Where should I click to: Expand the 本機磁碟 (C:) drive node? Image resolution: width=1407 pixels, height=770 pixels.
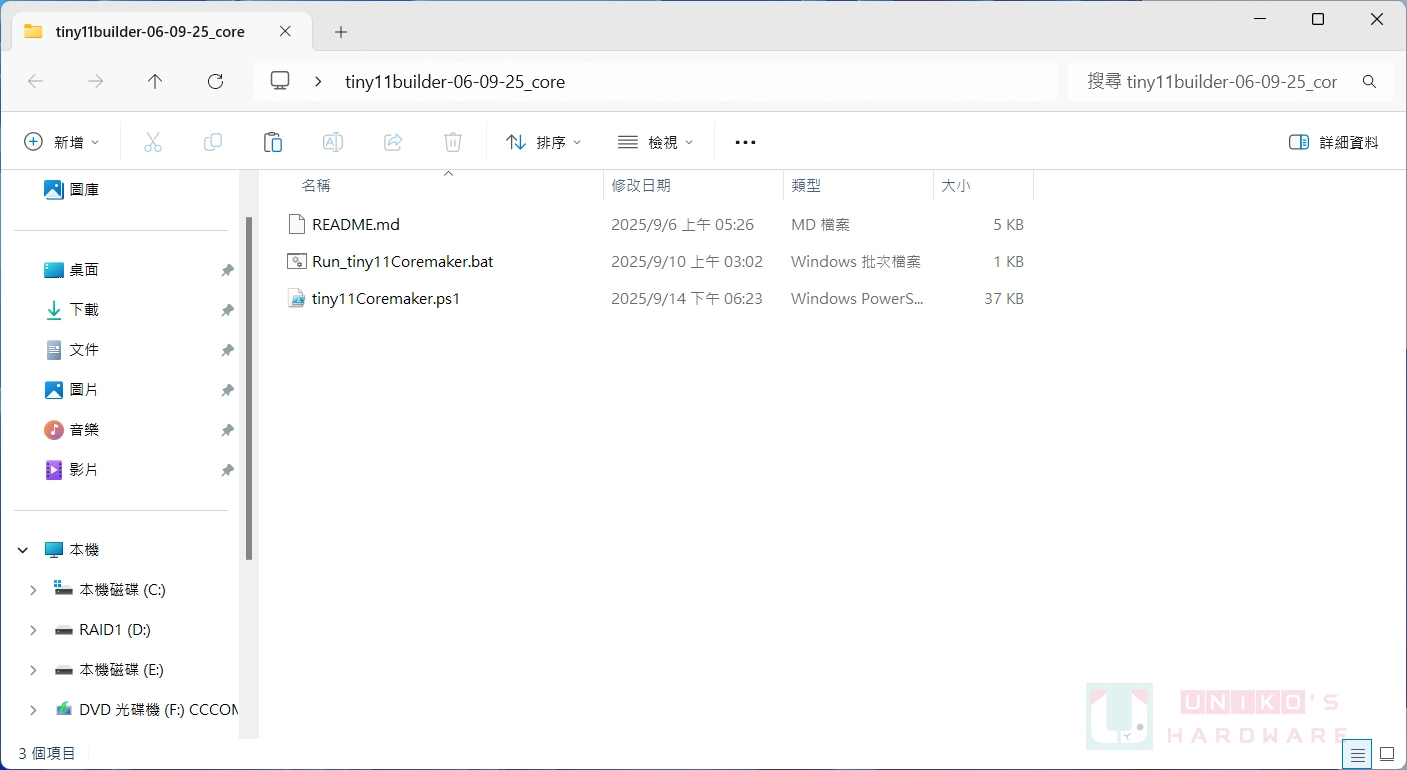click(x=33, y=590)
